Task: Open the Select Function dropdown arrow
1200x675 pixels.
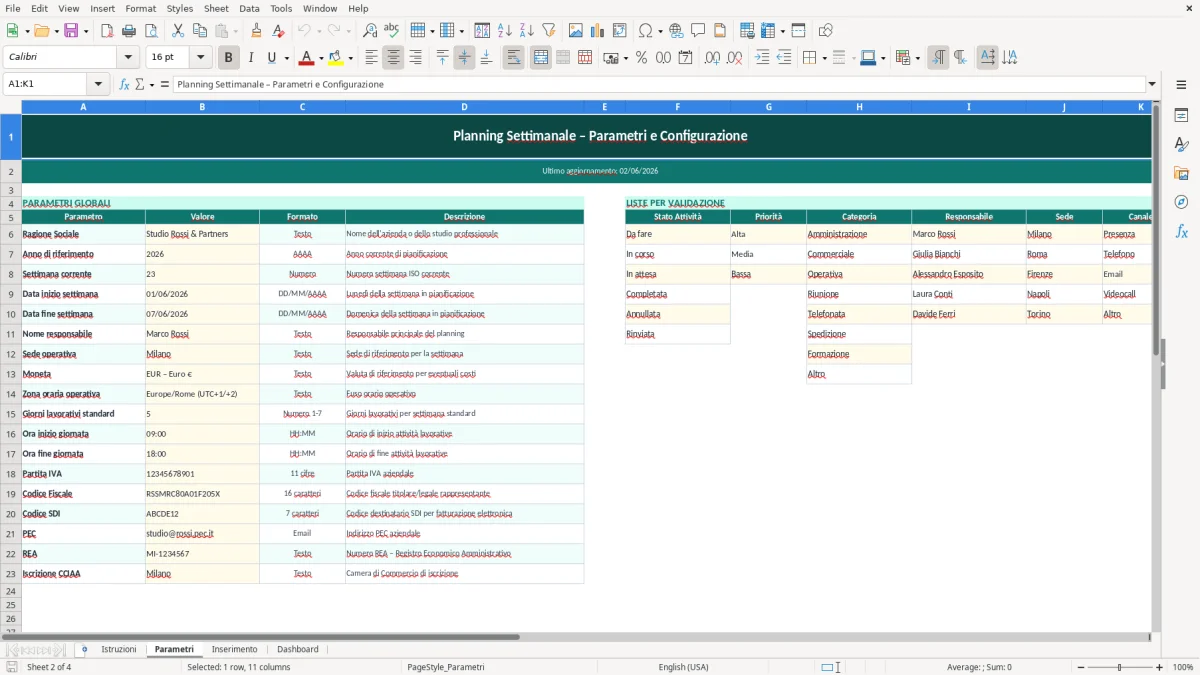Action: pos(151,84)
